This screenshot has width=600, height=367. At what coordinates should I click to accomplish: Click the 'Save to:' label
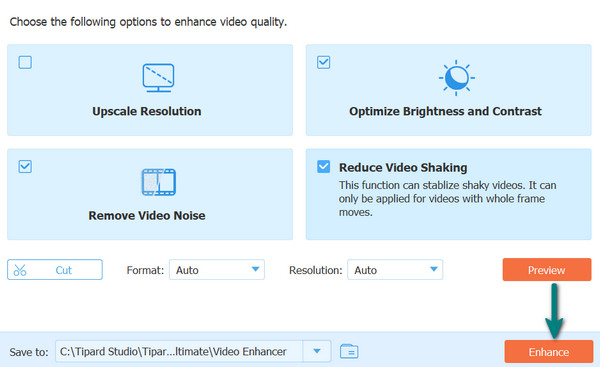[29, 352]
